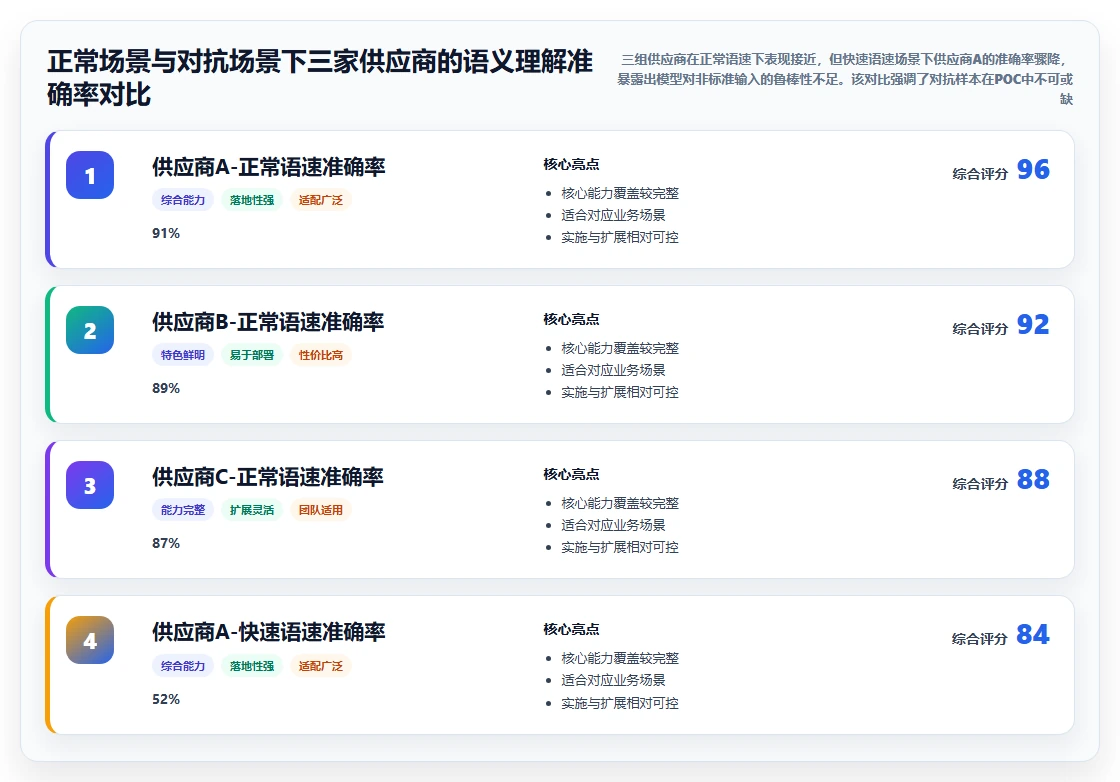
Task: Click 实施与扩展相对可控 in the 供应商C card
Action: [x=620, y=547]
